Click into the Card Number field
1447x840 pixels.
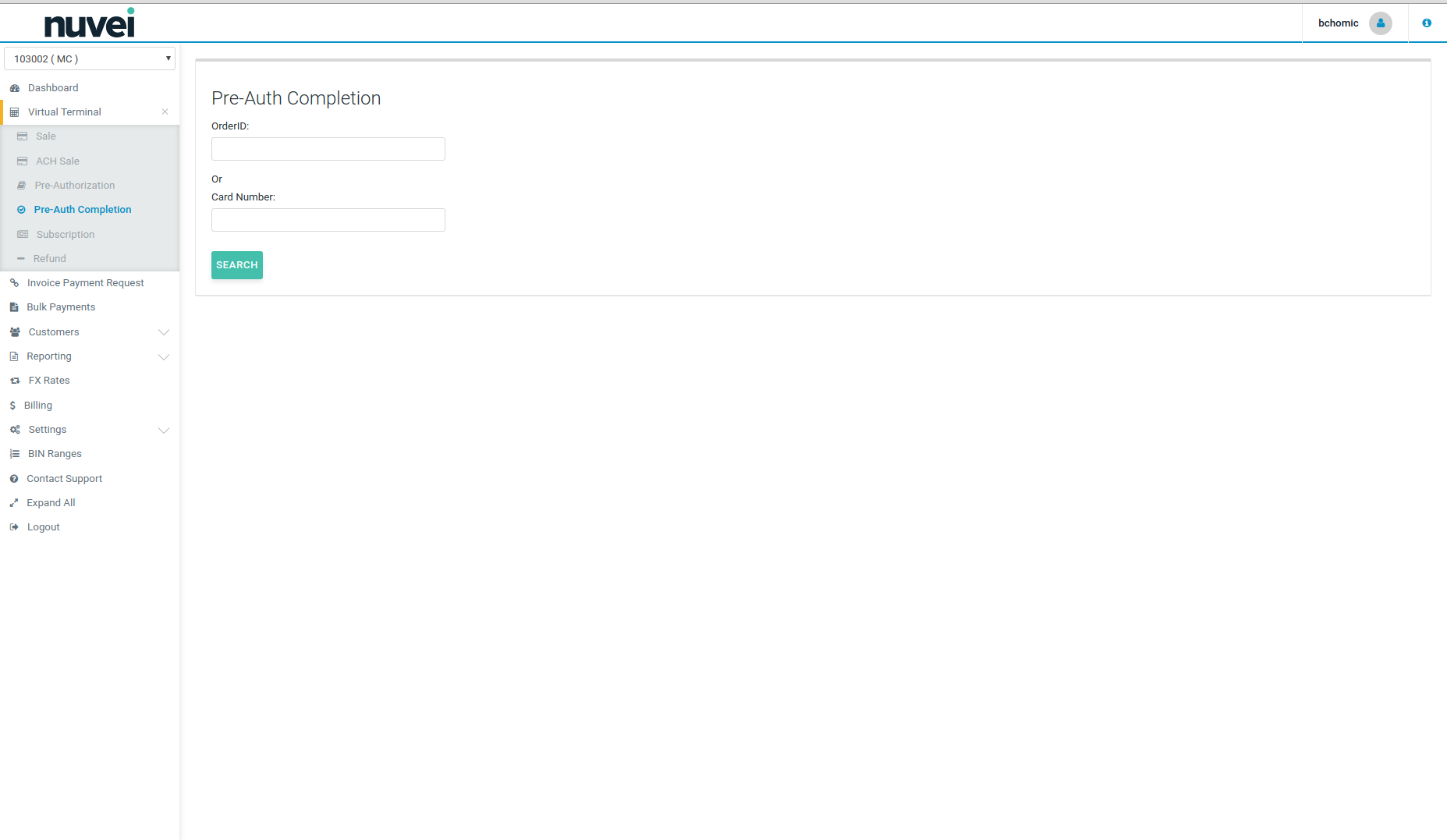coord(328,220)
